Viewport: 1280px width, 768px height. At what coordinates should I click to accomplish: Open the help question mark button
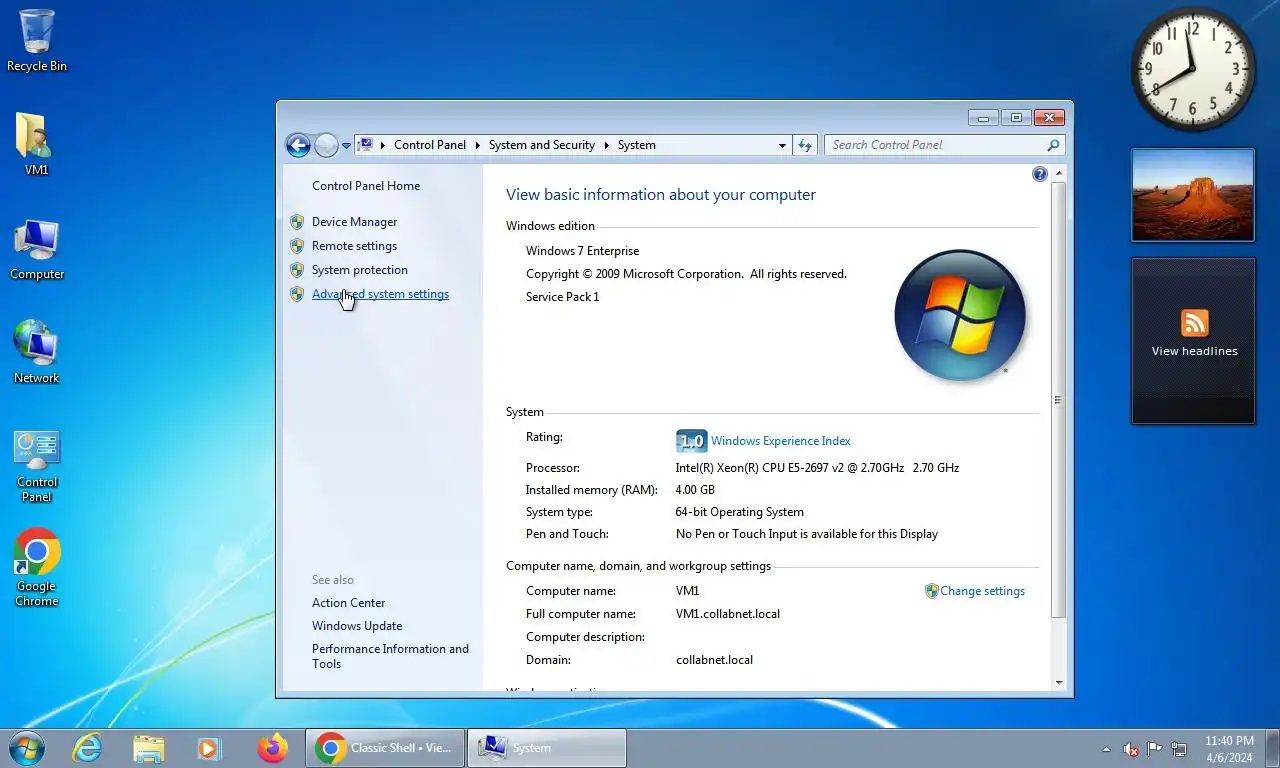click(1039, 174)
